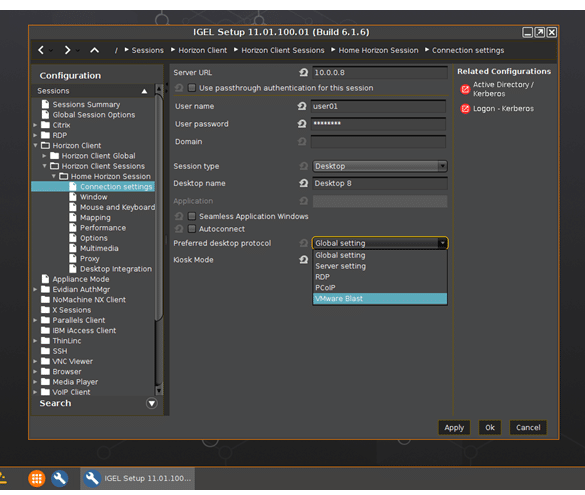Choose Global setting in protocol list
Screen dimensions: 585x495
point(380,255)
